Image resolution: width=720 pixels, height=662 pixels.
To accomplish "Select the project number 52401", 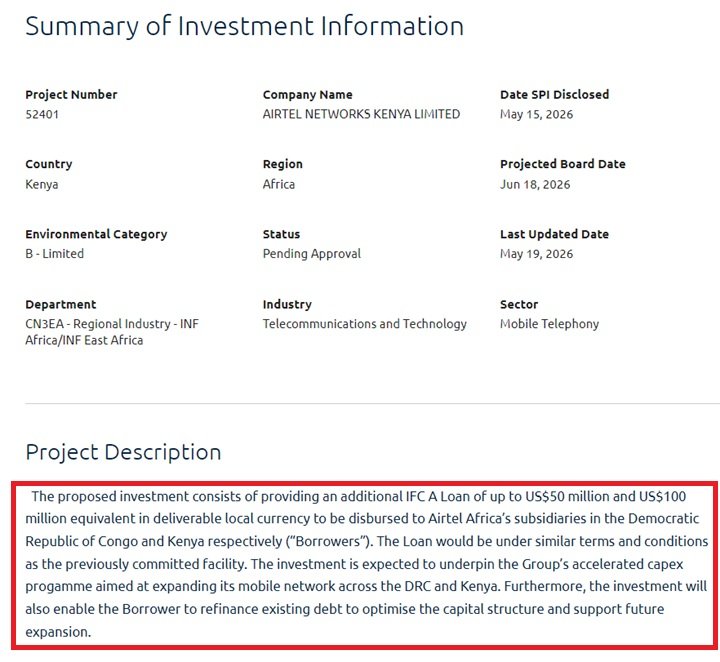I will (42, 114).
